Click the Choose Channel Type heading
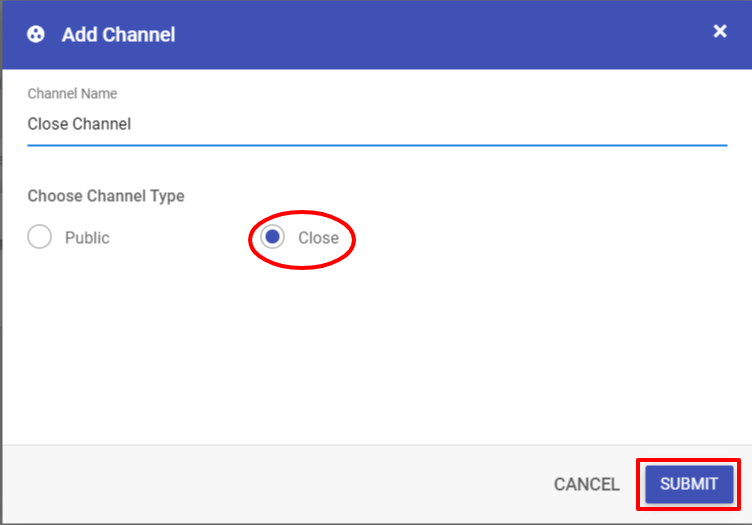The height and width of the screenshot is (525, 752). coord(106,196)
